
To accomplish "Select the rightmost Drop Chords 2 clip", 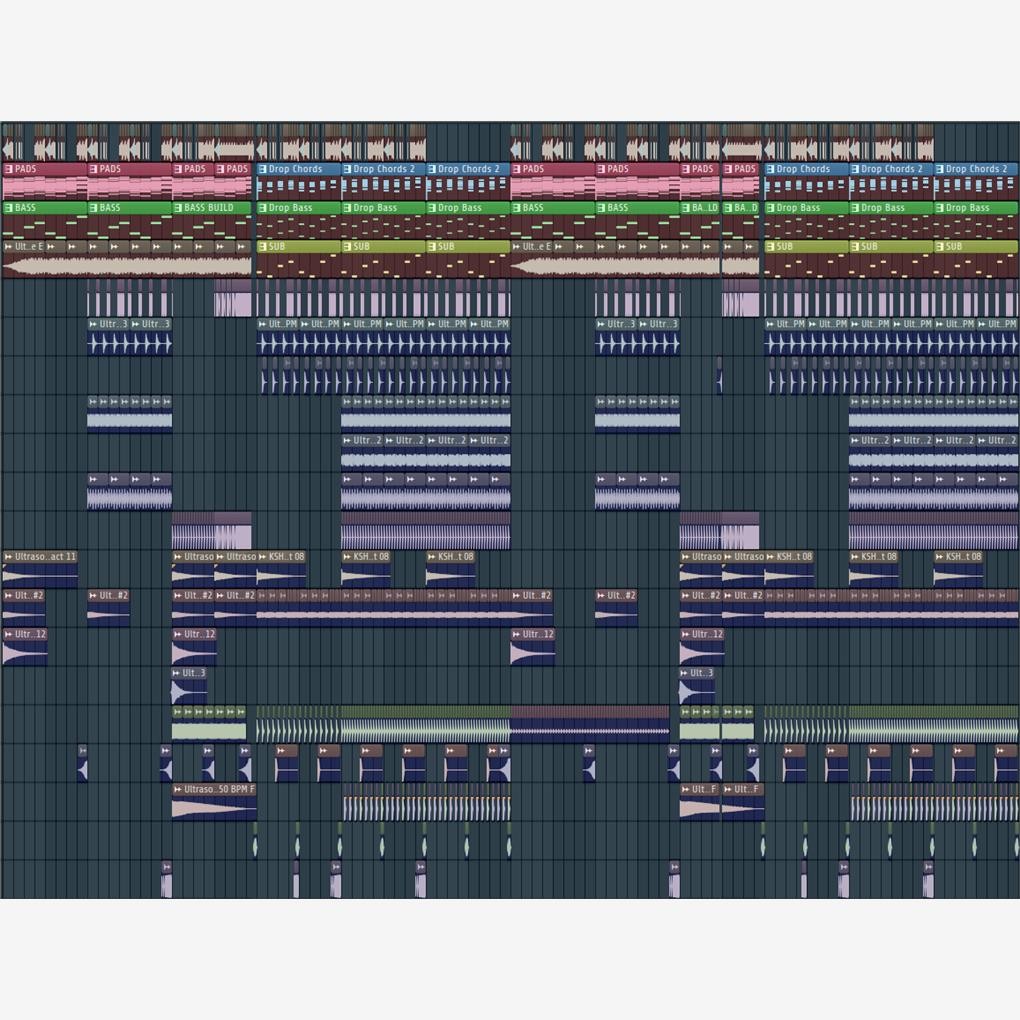I will [x=976, y=181].
